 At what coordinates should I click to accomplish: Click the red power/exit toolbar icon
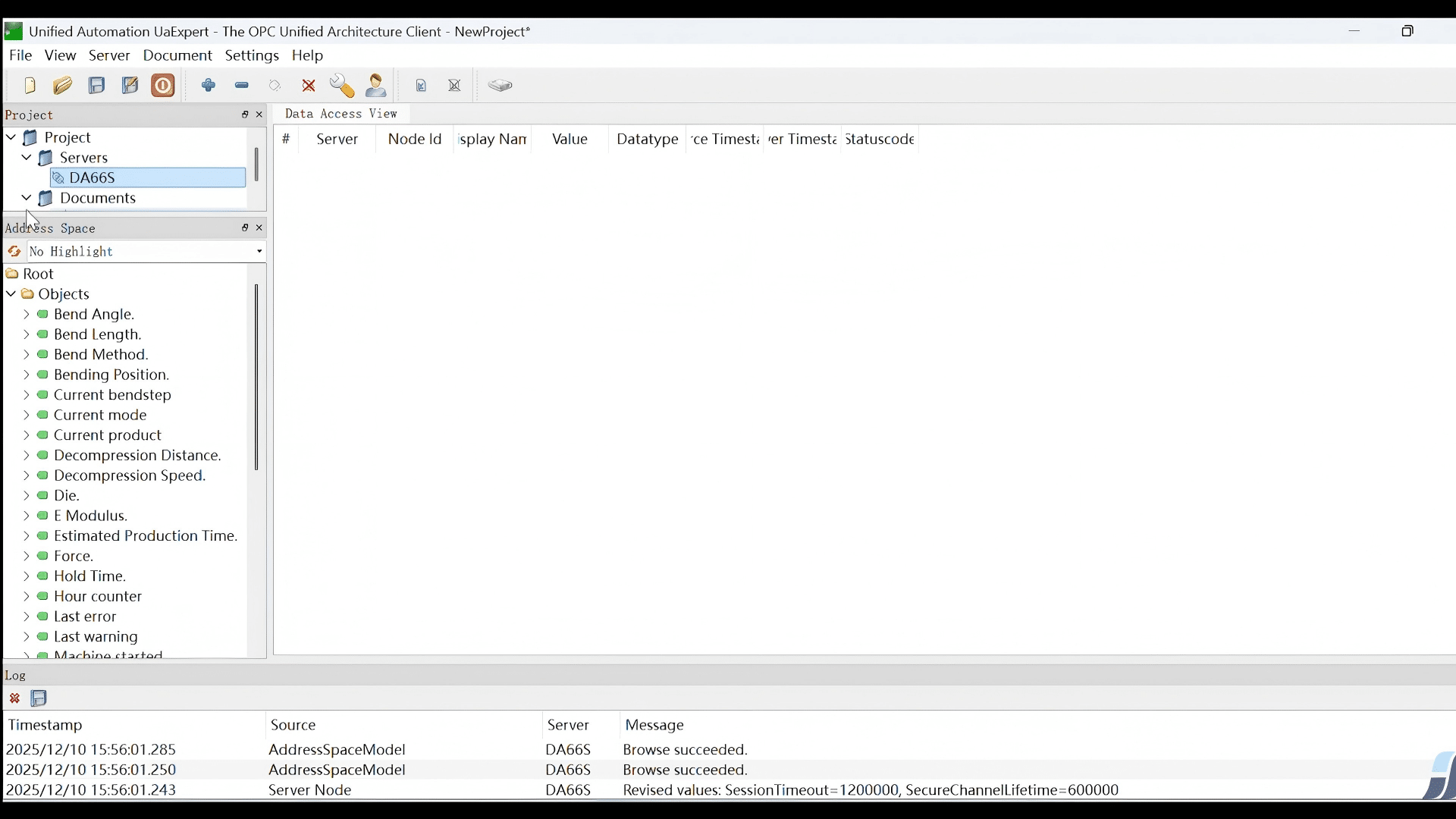coord(164,86)
